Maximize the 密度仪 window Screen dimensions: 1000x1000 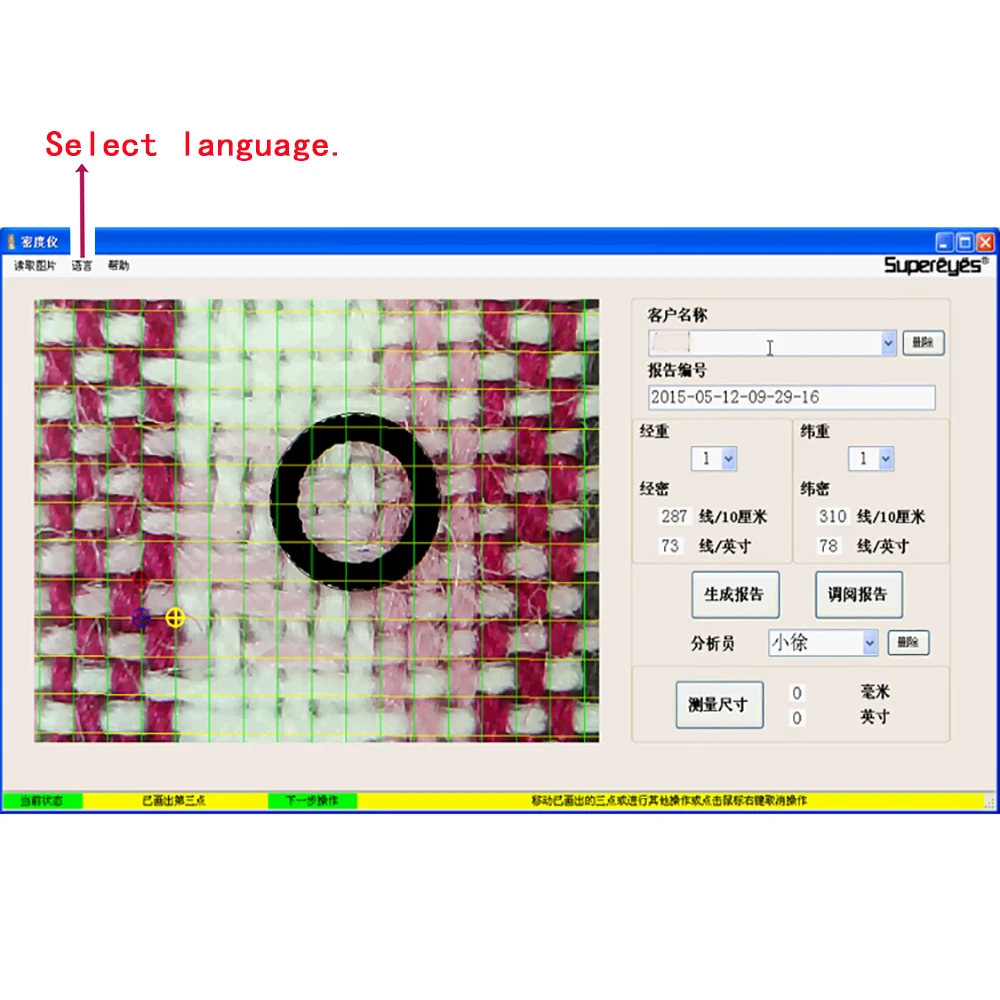[x=965, y=242]
